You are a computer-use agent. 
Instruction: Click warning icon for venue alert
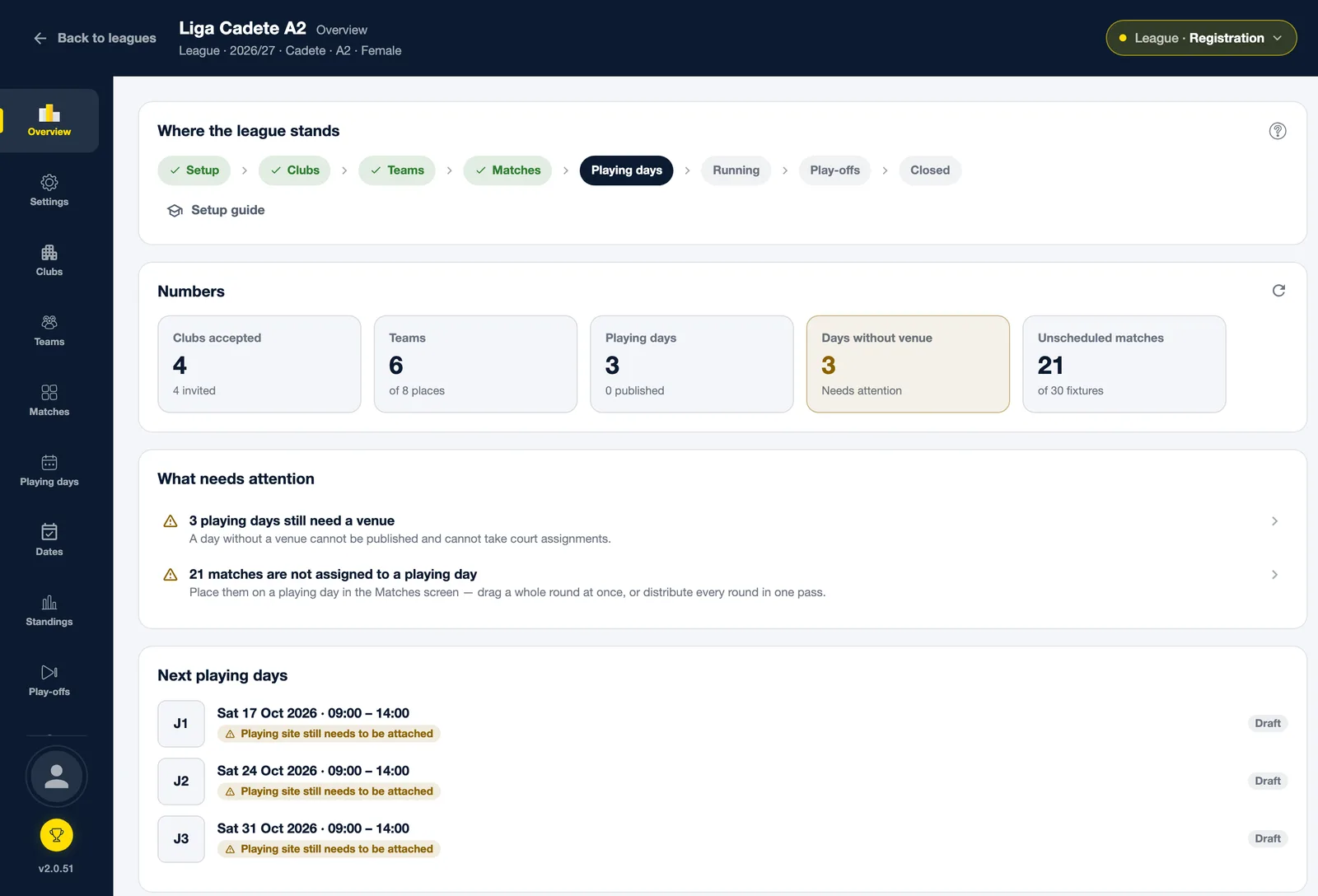pyautogui.click(x=171, y=521)
